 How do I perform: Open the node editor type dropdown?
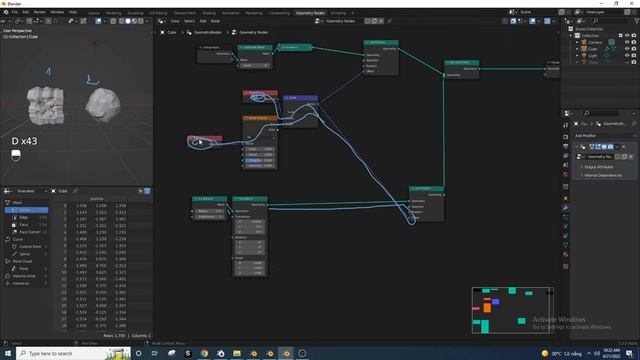[162, 21]
